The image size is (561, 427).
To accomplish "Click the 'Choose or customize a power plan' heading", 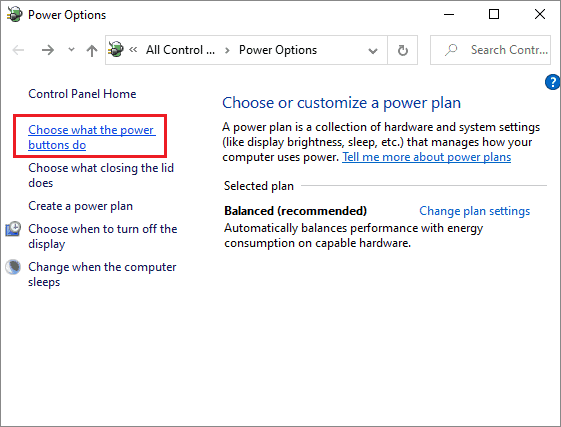I will pyautogui.click(x=342, y=103).
